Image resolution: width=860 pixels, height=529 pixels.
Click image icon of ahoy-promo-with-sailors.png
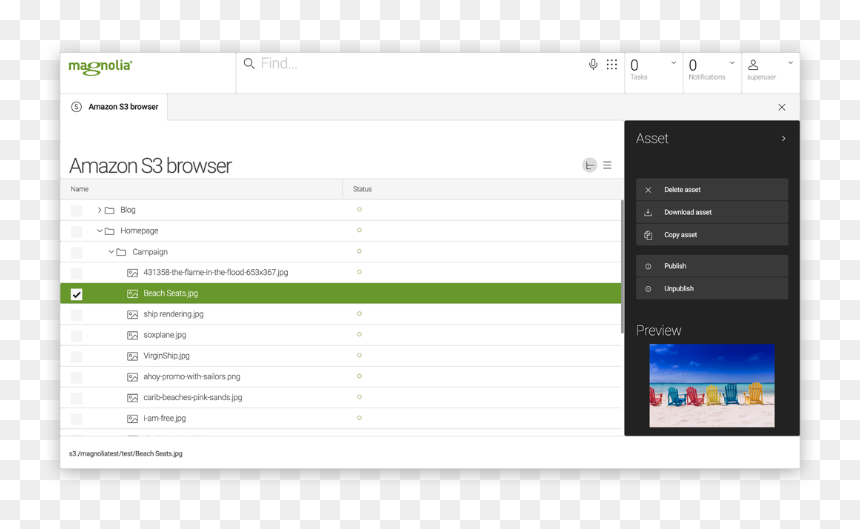132,377
